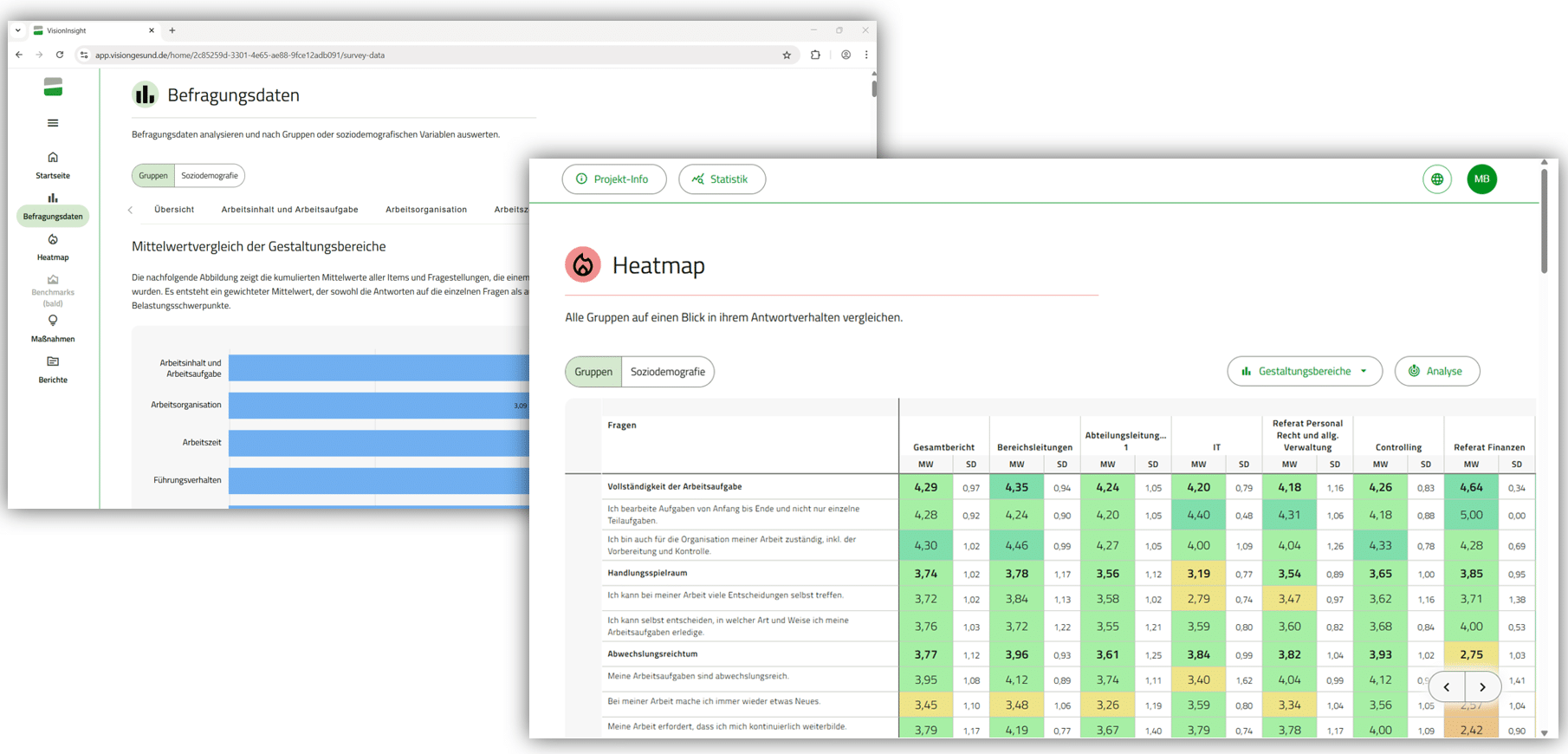Click the yellow 2,79 cell under IT
Viewport: 1568px width, 754px height.
[x=1198, y=599]
